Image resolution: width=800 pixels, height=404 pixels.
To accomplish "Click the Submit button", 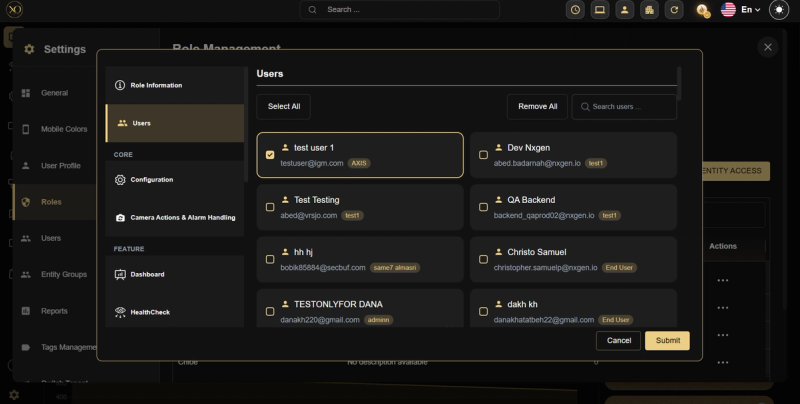I will 667,340.
